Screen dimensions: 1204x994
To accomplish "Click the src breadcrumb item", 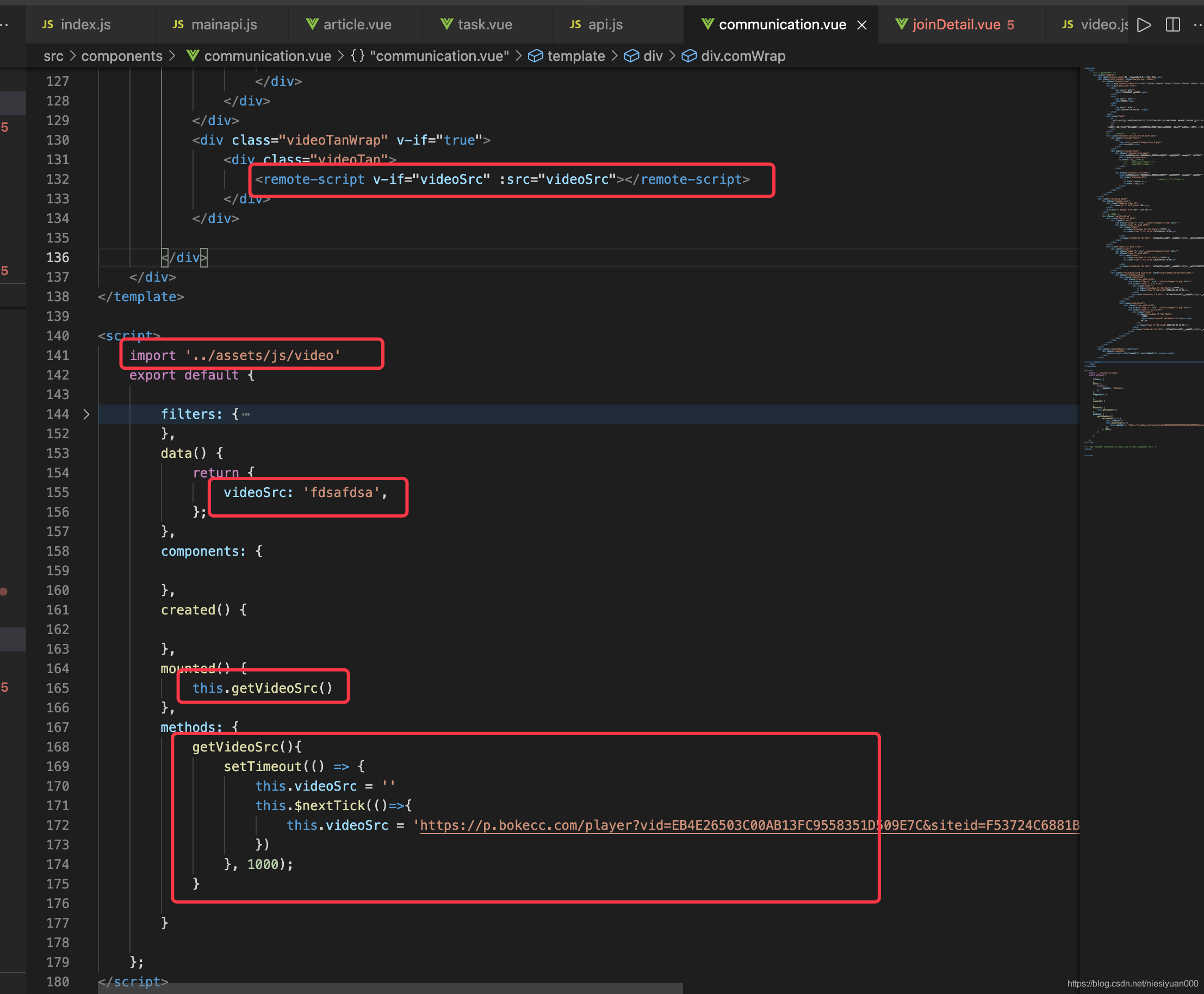I will coord(53,56).
